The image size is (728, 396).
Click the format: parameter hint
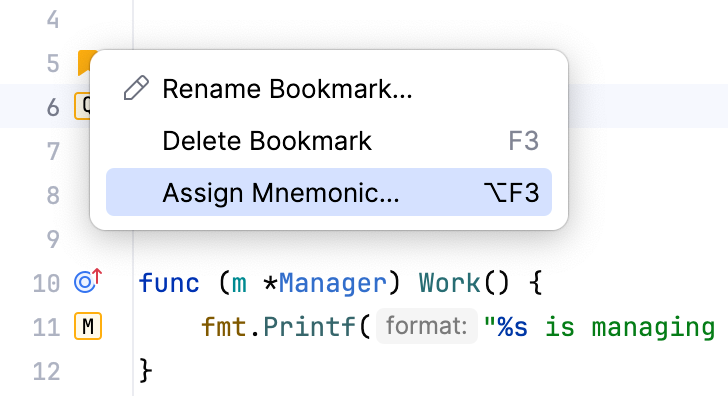click(x=427, y=326)
